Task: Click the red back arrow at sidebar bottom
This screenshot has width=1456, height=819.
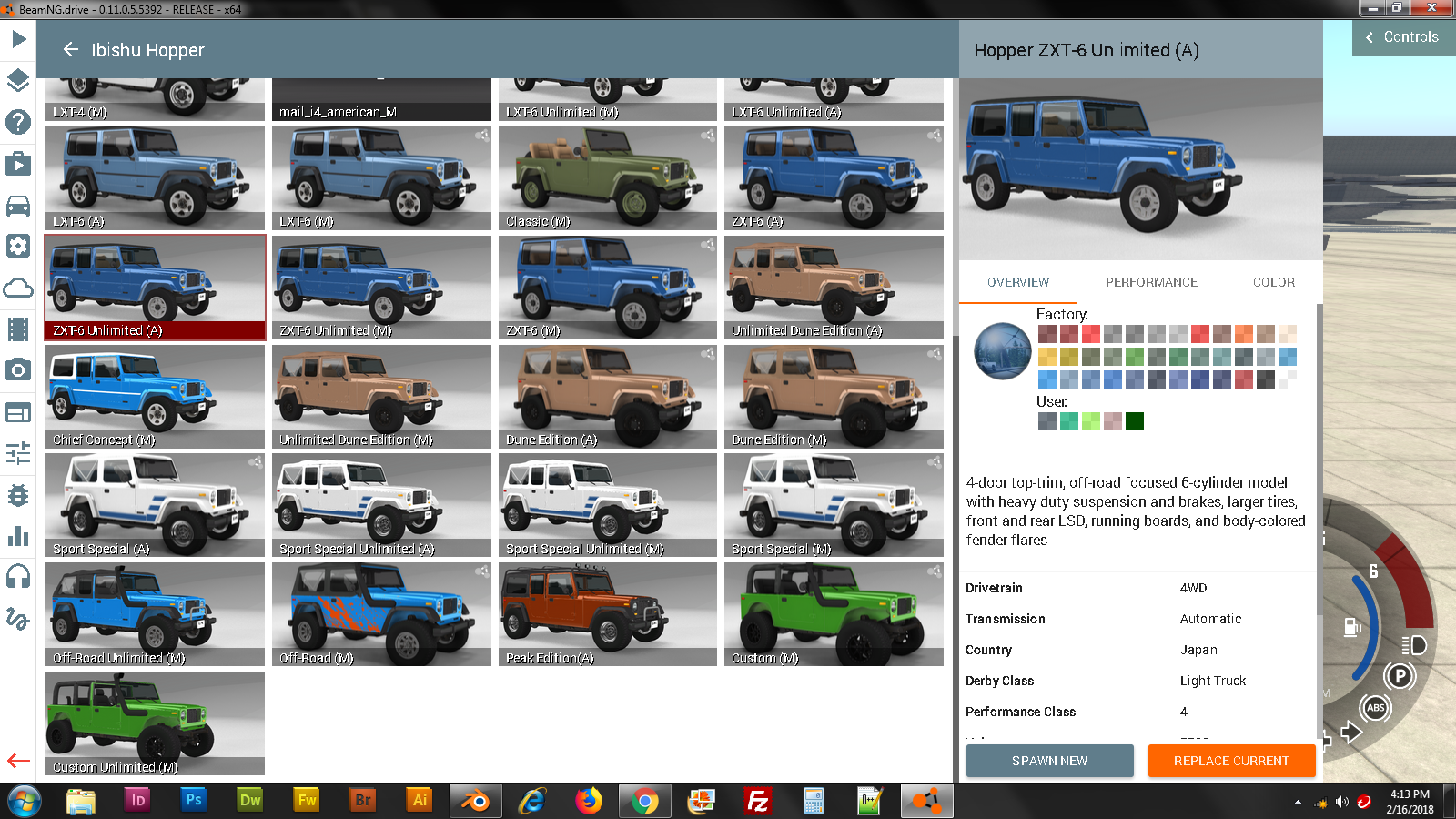Action: coord(18,761)
